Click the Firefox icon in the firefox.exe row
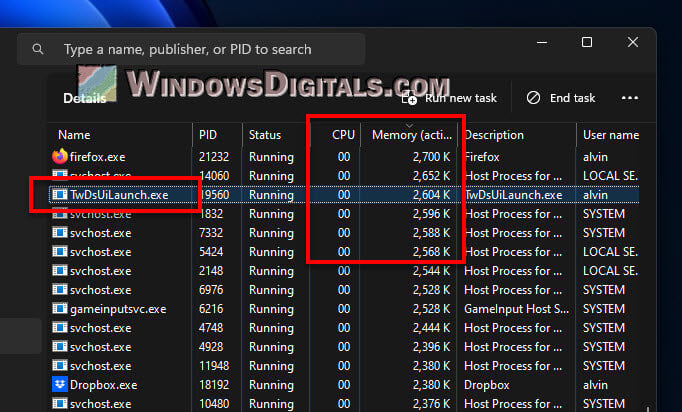The image size is (682, 412). pos(60,156)
